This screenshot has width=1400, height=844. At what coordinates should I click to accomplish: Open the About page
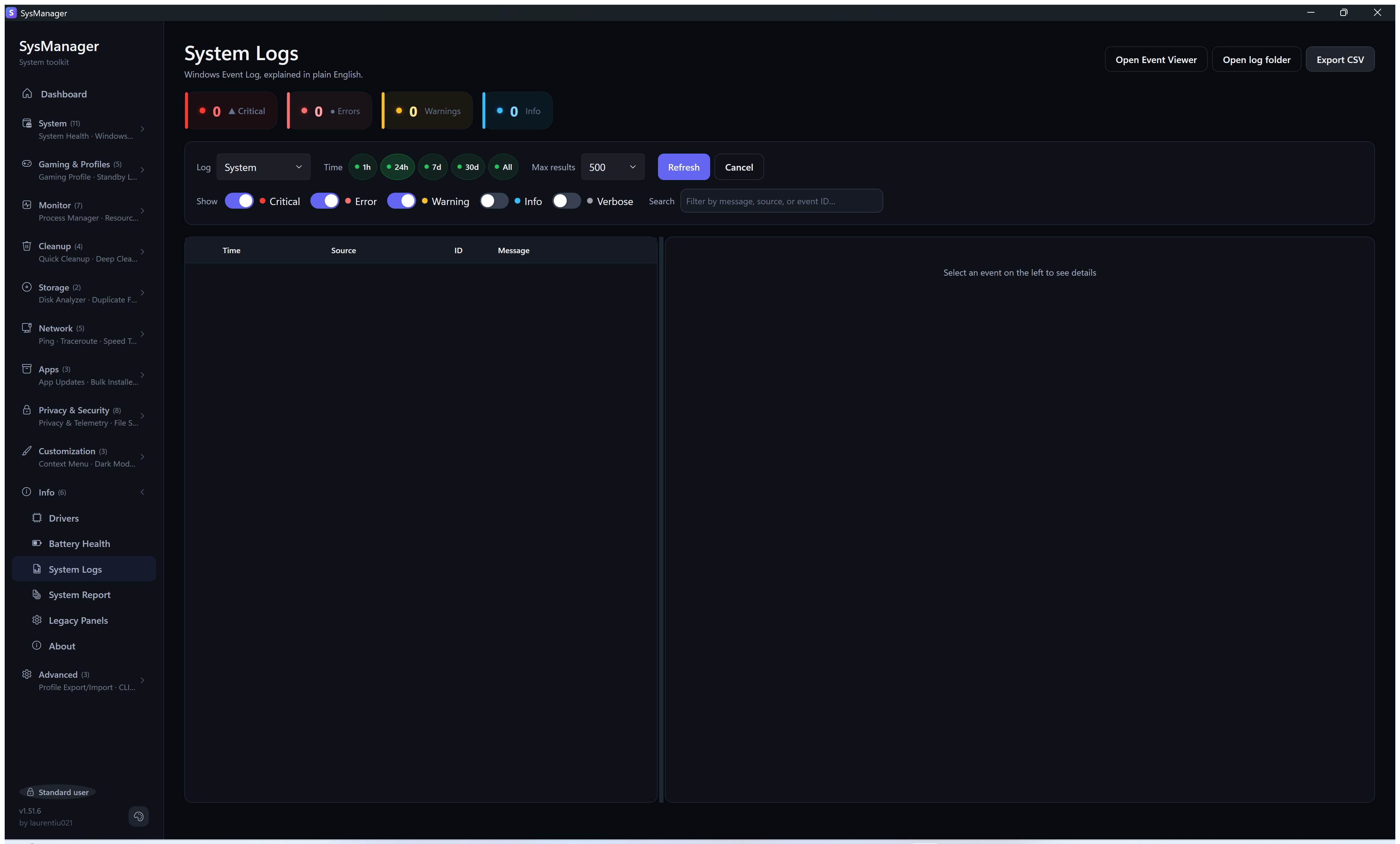click(84, 645)
